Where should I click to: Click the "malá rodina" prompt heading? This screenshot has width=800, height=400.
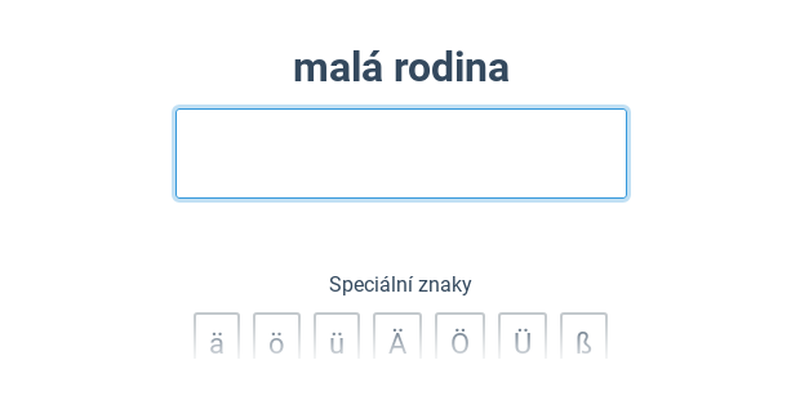tap(401, 67)
